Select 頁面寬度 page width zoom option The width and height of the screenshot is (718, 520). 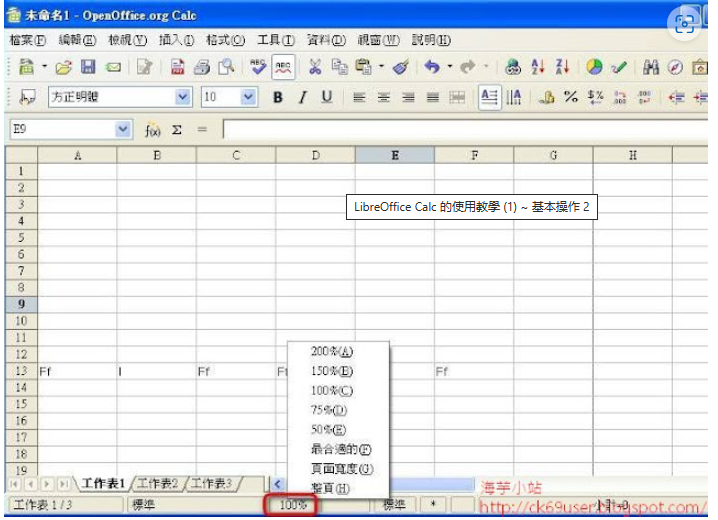click(x=342, y=469)
